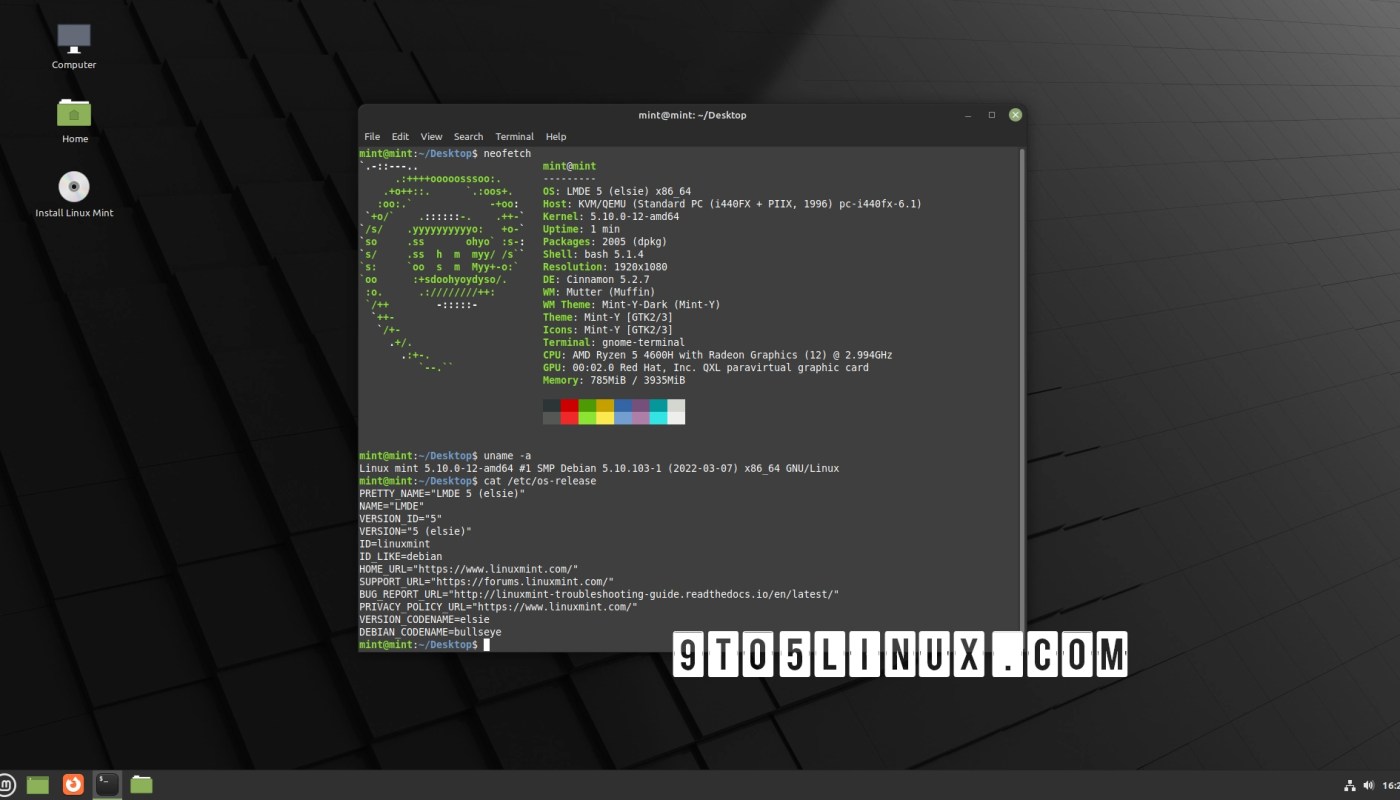Click the 'CPU: AMD Ryzen 5 4600H' line
Screen dimensions: 1400x800
(717, 355)
